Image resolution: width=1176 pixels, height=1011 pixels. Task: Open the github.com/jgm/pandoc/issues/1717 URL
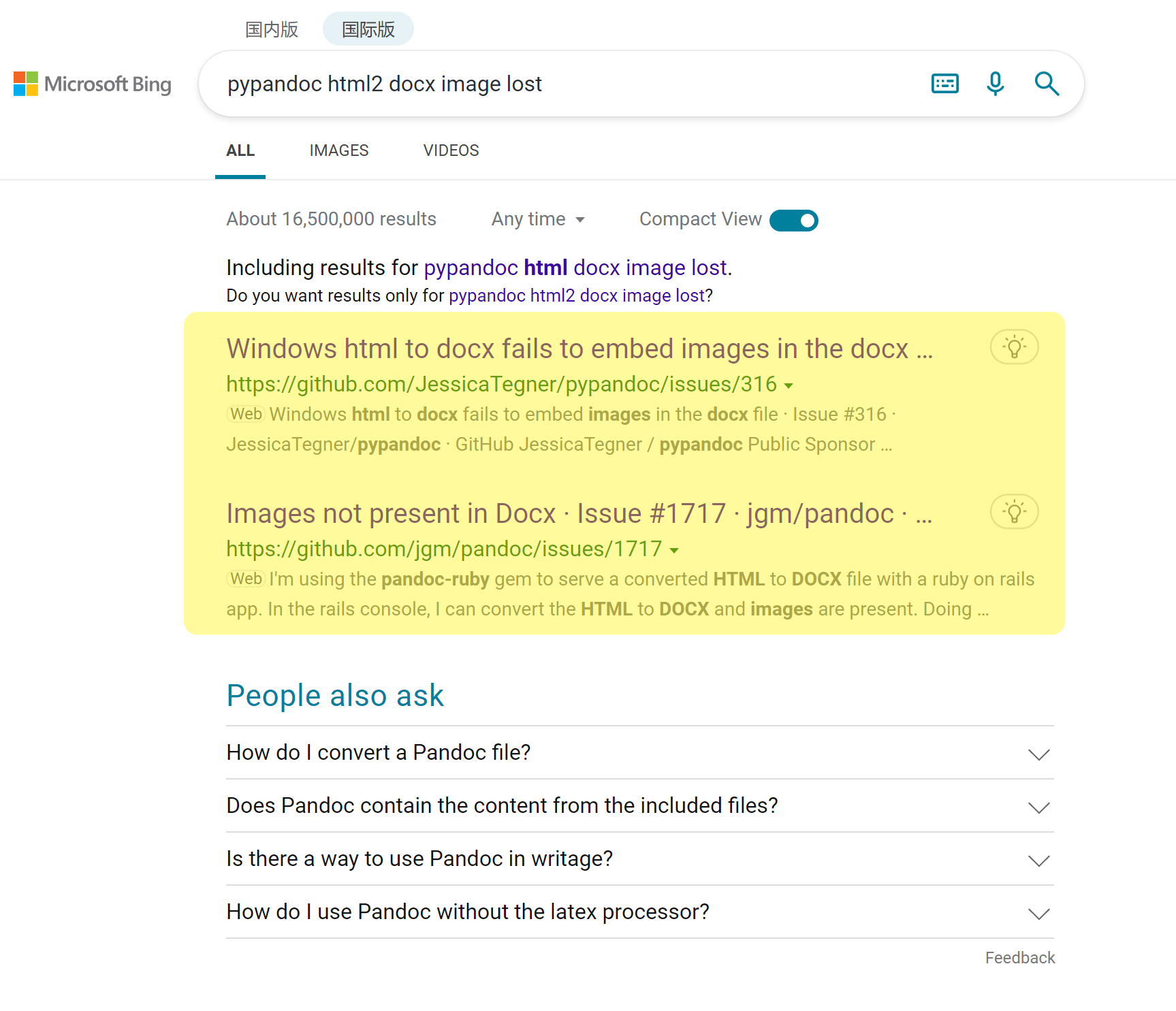click(x=444, y=549)
